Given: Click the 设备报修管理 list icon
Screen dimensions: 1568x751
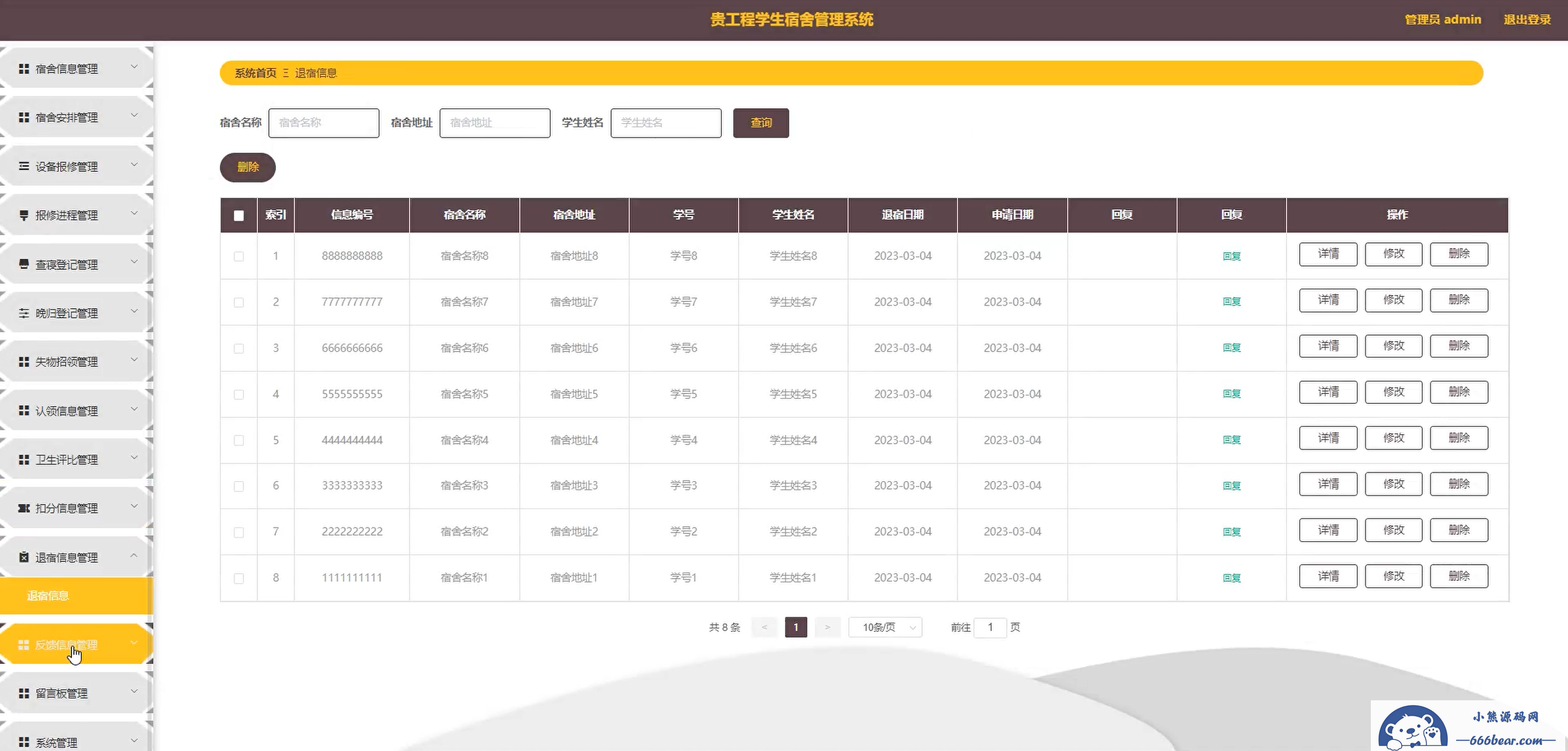Looking at the screenshot, I should point(24,166).
